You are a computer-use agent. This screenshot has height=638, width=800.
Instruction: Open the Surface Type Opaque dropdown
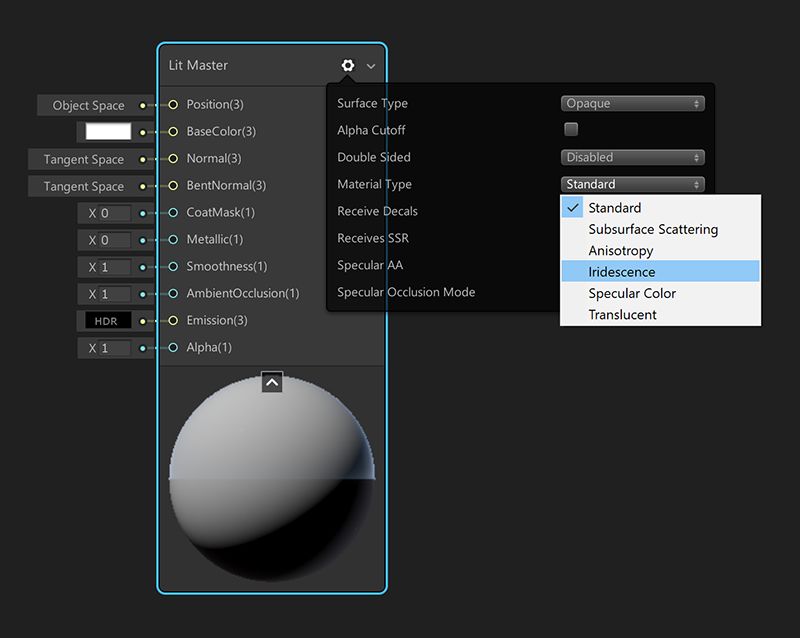pyautogui.click(x=633, y=104)
